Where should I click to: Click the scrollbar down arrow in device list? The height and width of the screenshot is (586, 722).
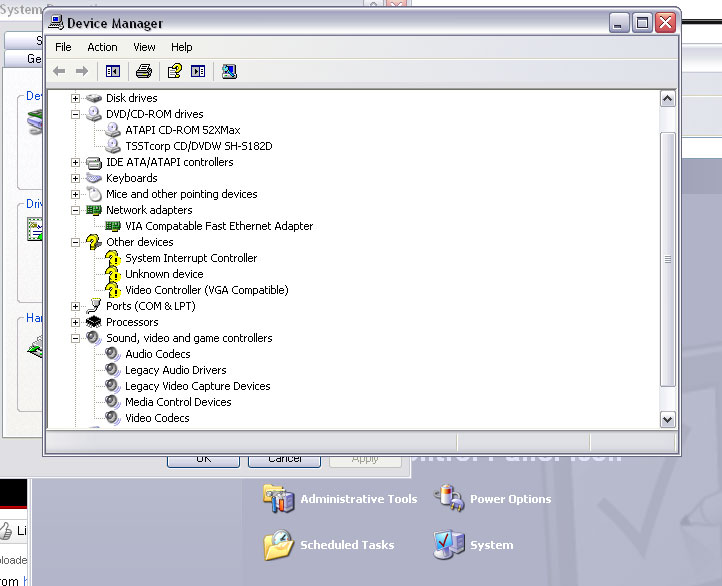(668, 419)
